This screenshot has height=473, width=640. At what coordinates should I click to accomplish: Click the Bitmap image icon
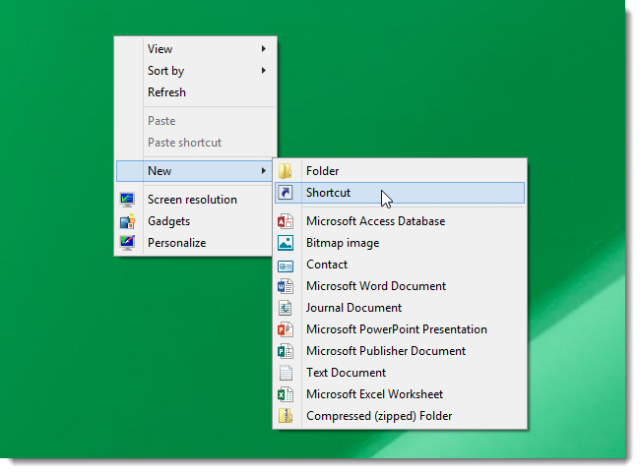[286, 243]
